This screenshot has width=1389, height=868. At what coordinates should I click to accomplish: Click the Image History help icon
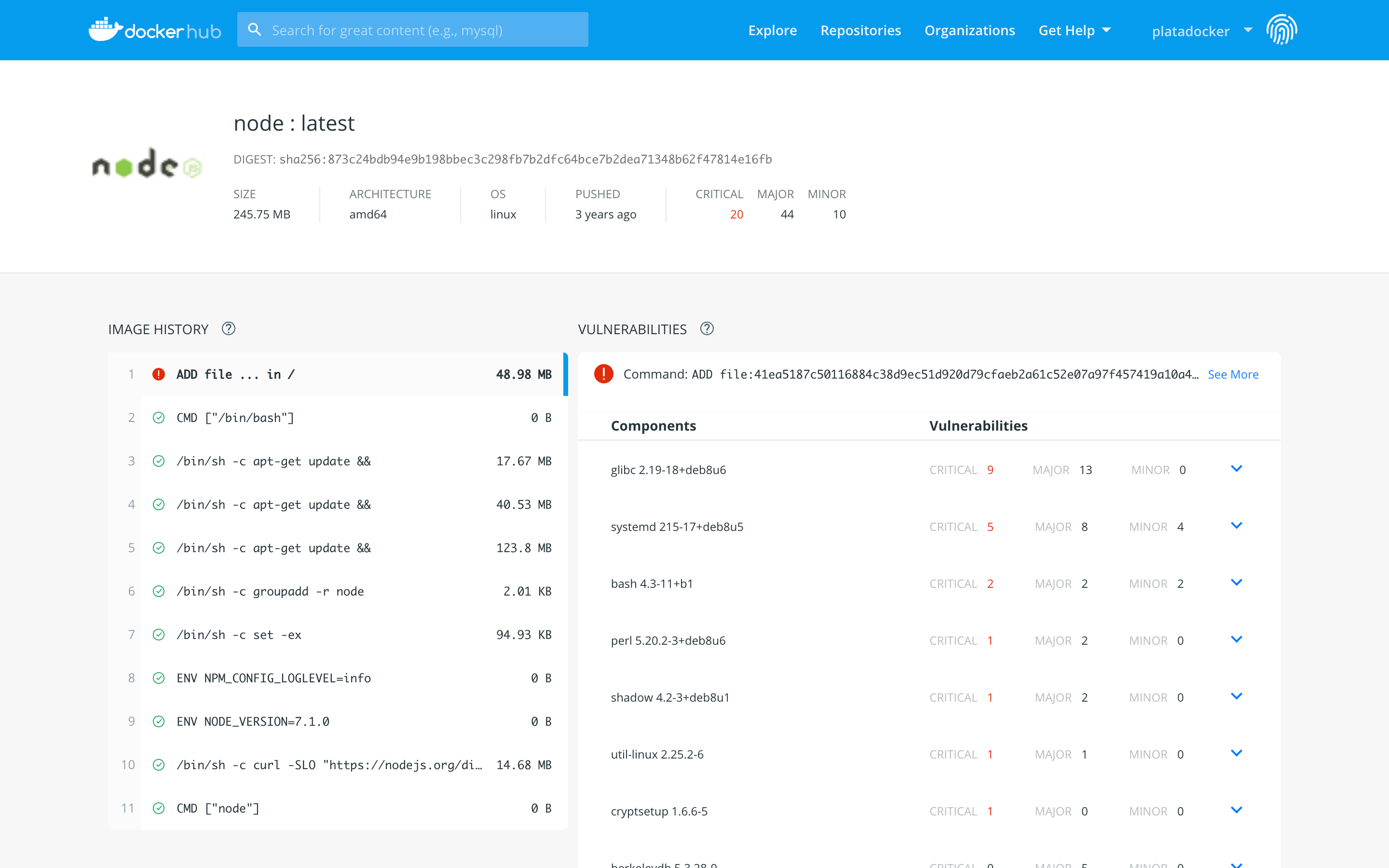pyautogui.click(x=229, y=329)
